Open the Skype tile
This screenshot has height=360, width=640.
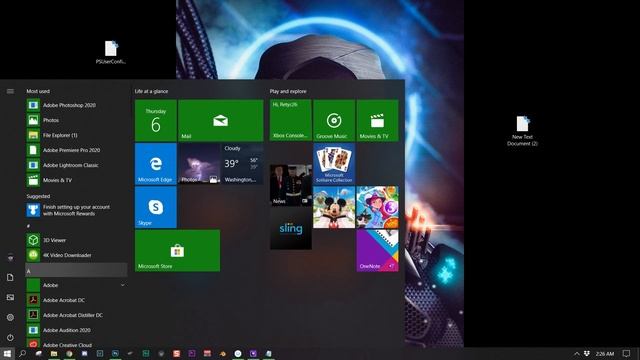(156, 207)
